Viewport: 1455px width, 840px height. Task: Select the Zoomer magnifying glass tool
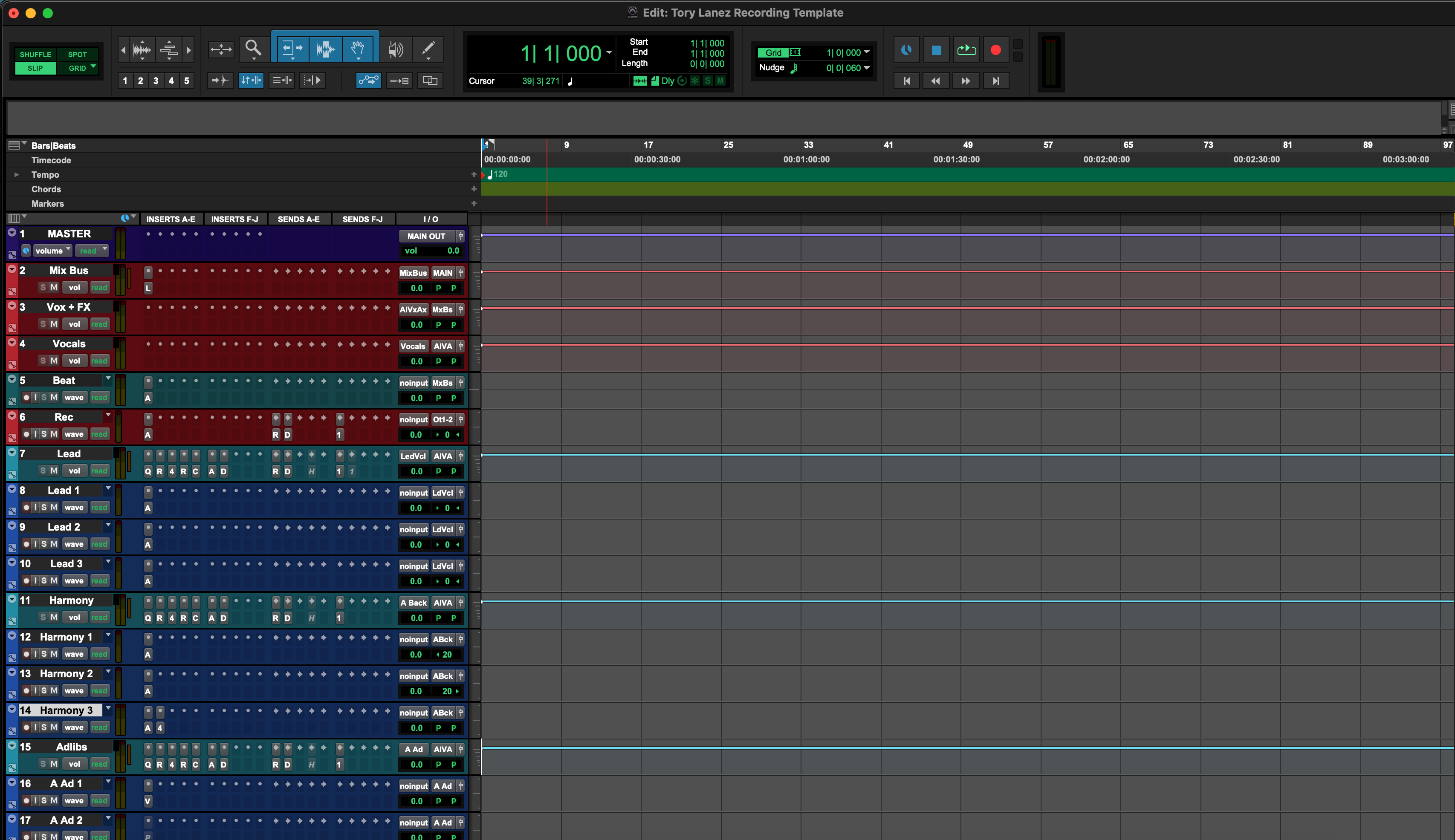coord(253,49)
